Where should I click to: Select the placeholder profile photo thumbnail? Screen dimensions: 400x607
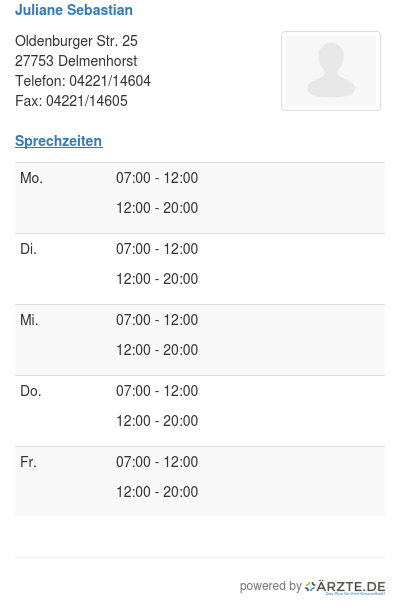click(x=331, y=71)
